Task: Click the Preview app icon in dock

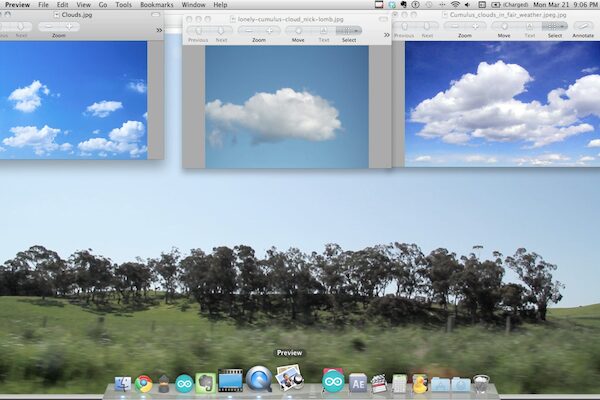Action: [290, 379]
